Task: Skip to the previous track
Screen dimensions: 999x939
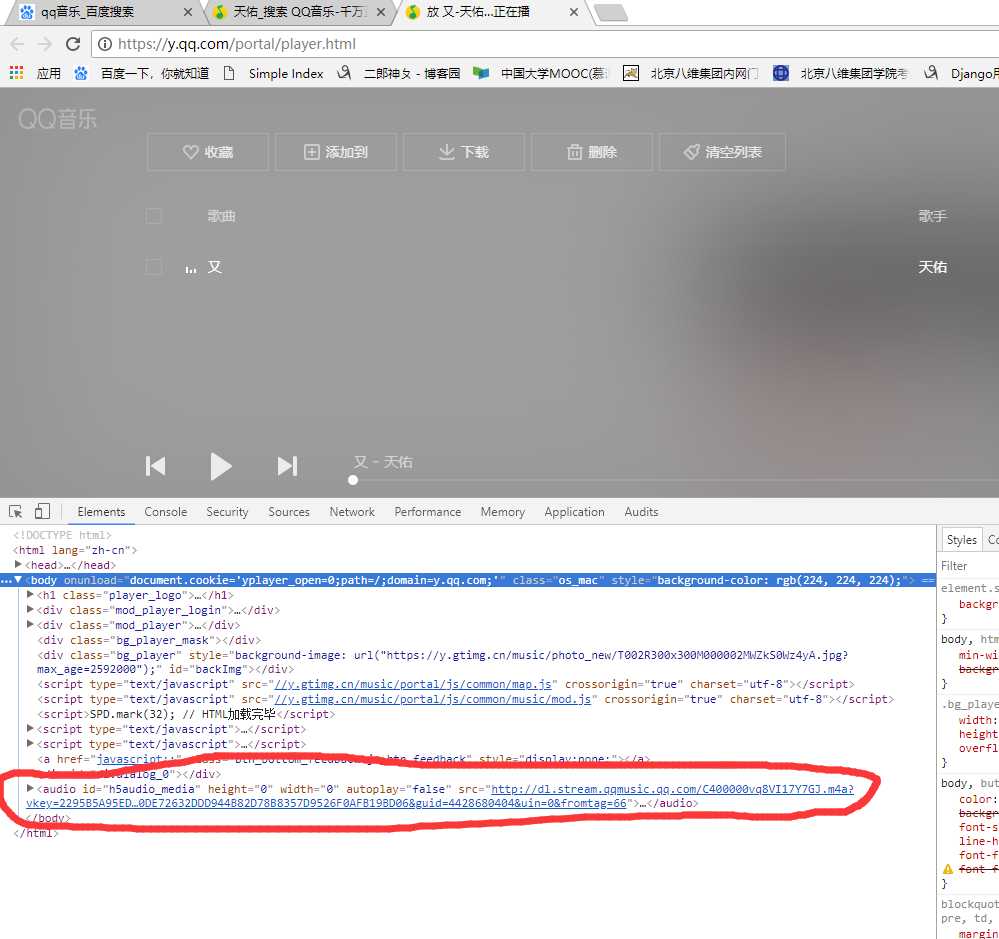Action: [155, 466]
